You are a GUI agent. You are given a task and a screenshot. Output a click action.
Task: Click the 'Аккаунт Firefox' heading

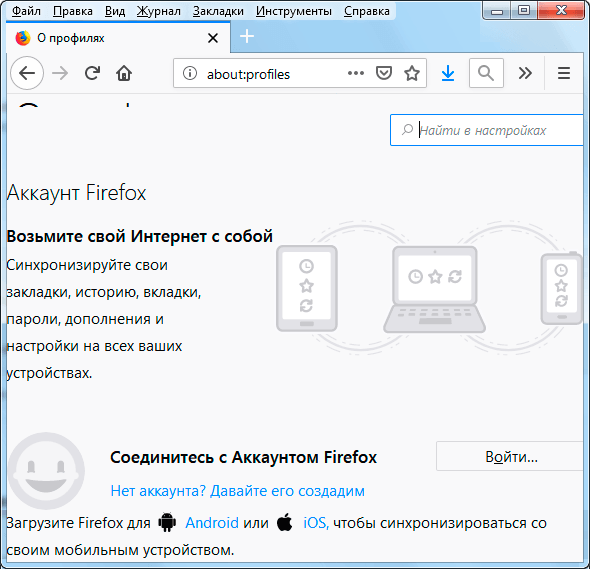[76, 193]
